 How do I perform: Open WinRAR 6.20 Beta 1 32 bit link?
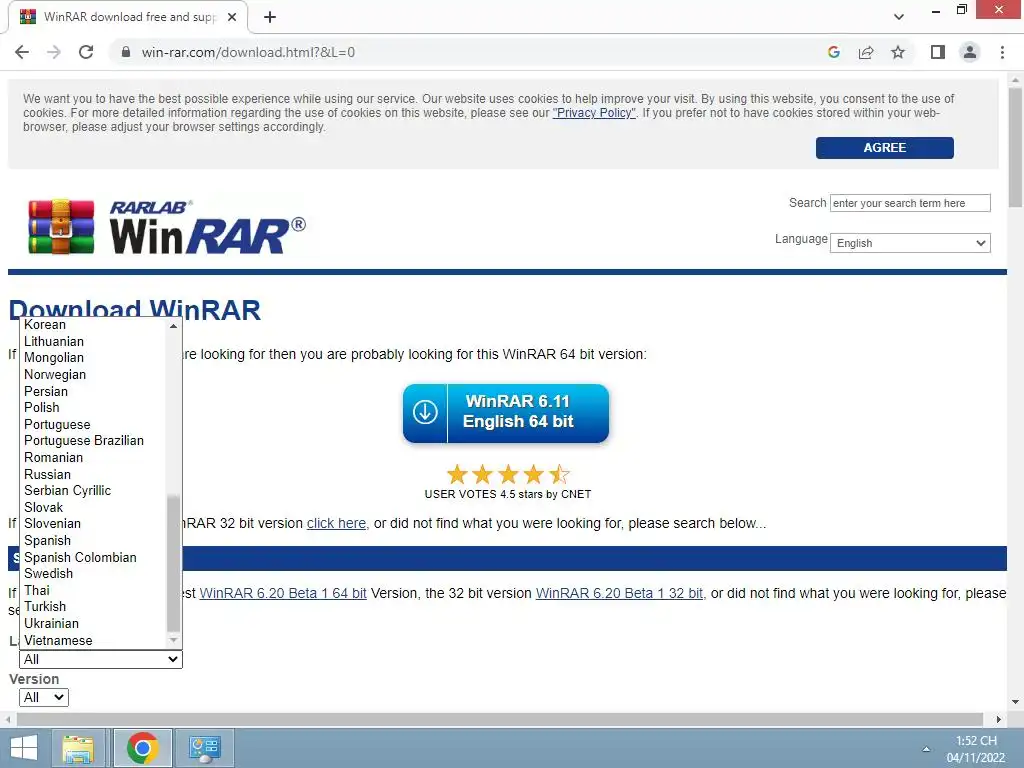pyautogui.click(x=619, y=593)
